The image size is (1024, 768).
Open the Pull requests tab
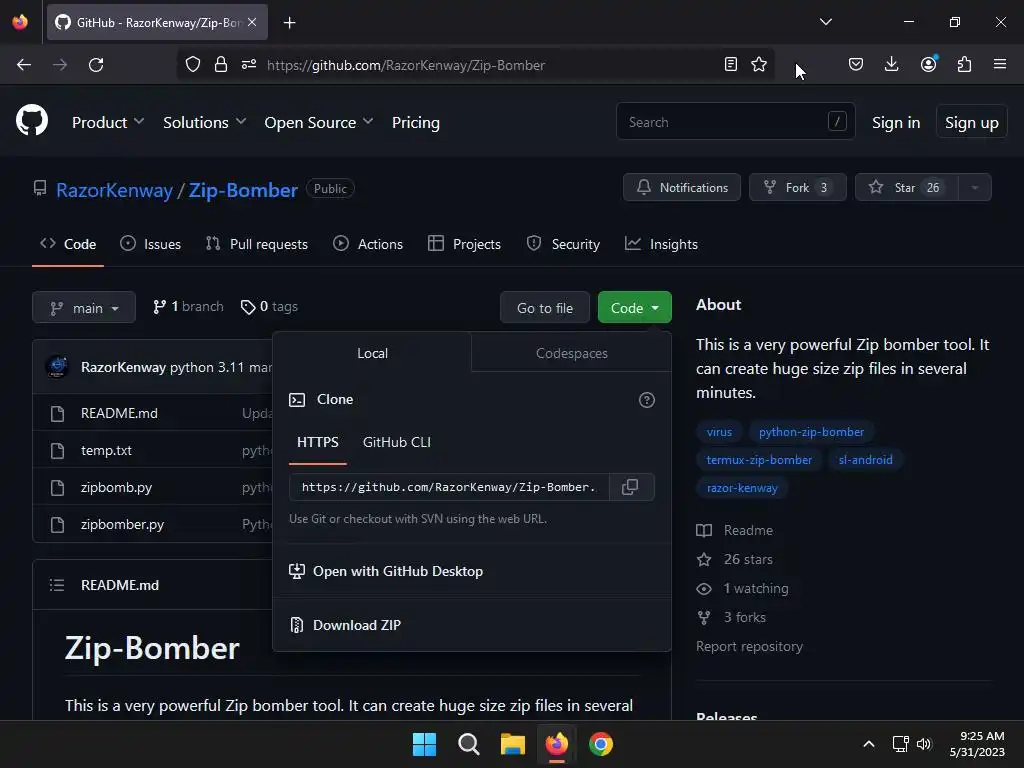click(x=257, y=244)
